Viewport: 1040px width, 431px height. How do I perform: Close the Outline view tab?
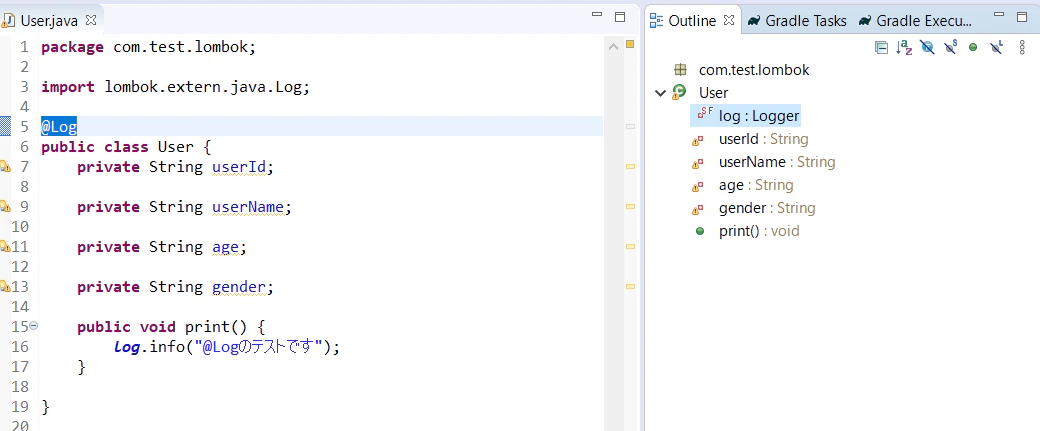tap(728, 20)
